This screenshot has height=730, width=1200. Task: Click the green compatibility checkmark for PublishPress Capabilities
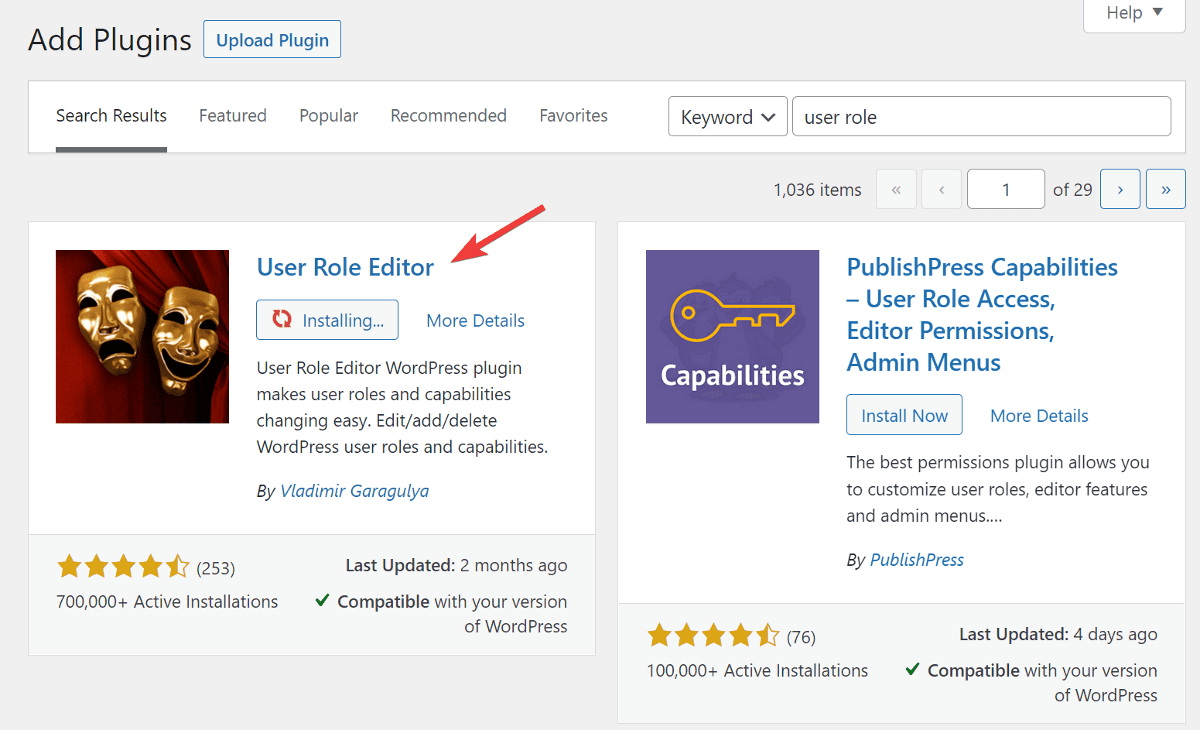913,670
